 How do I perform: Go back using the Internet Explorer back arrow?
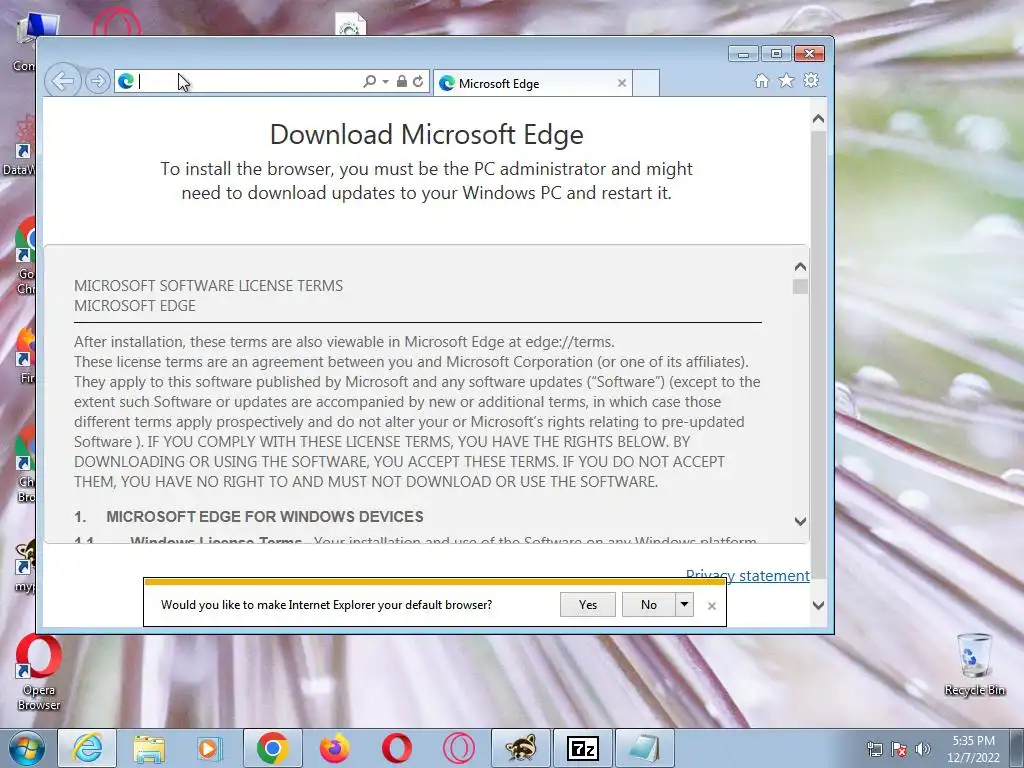pyautogui.click(x=63, y=82)
